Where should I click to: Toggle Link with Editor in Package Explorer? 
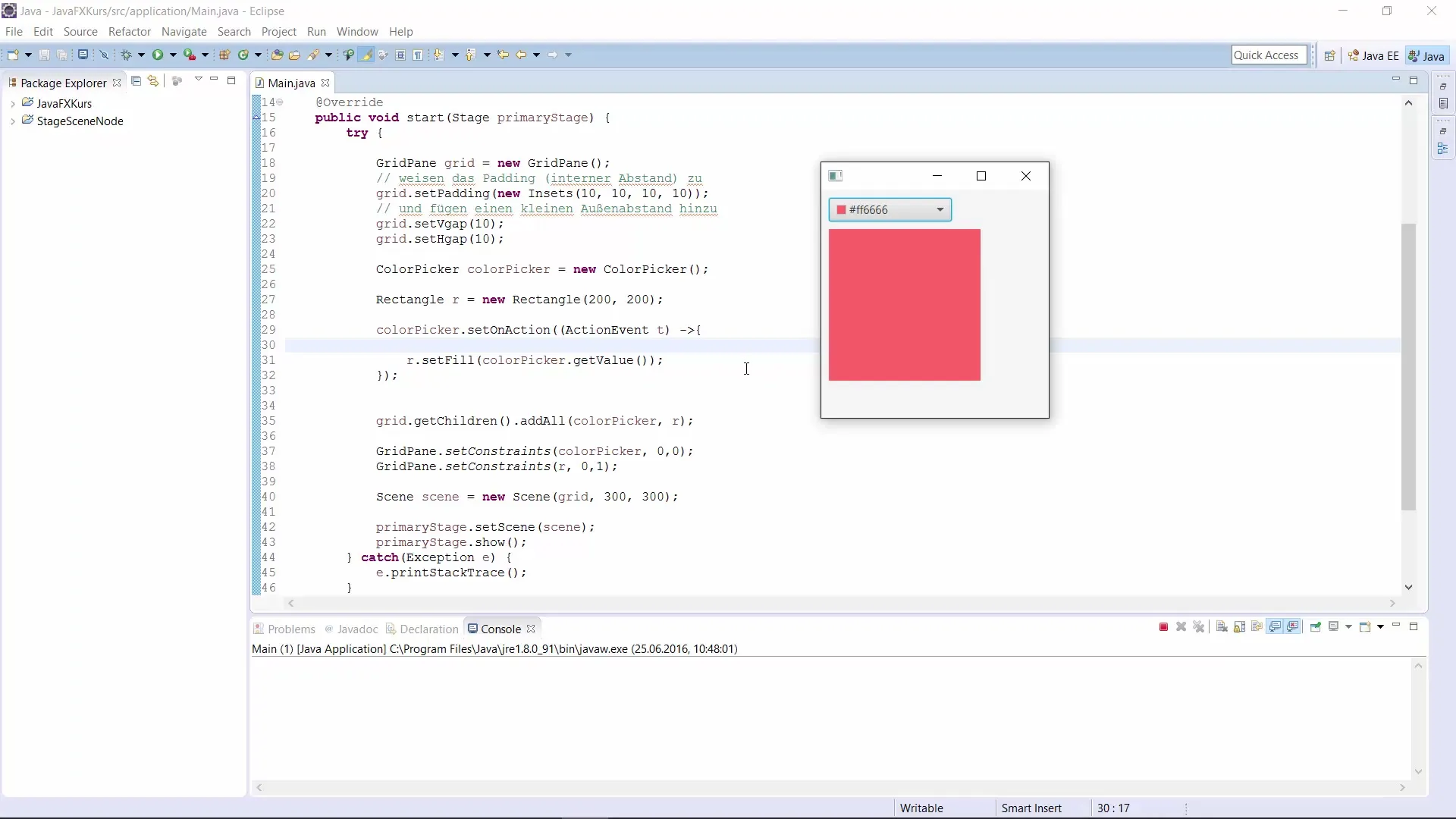pos(153,80)
